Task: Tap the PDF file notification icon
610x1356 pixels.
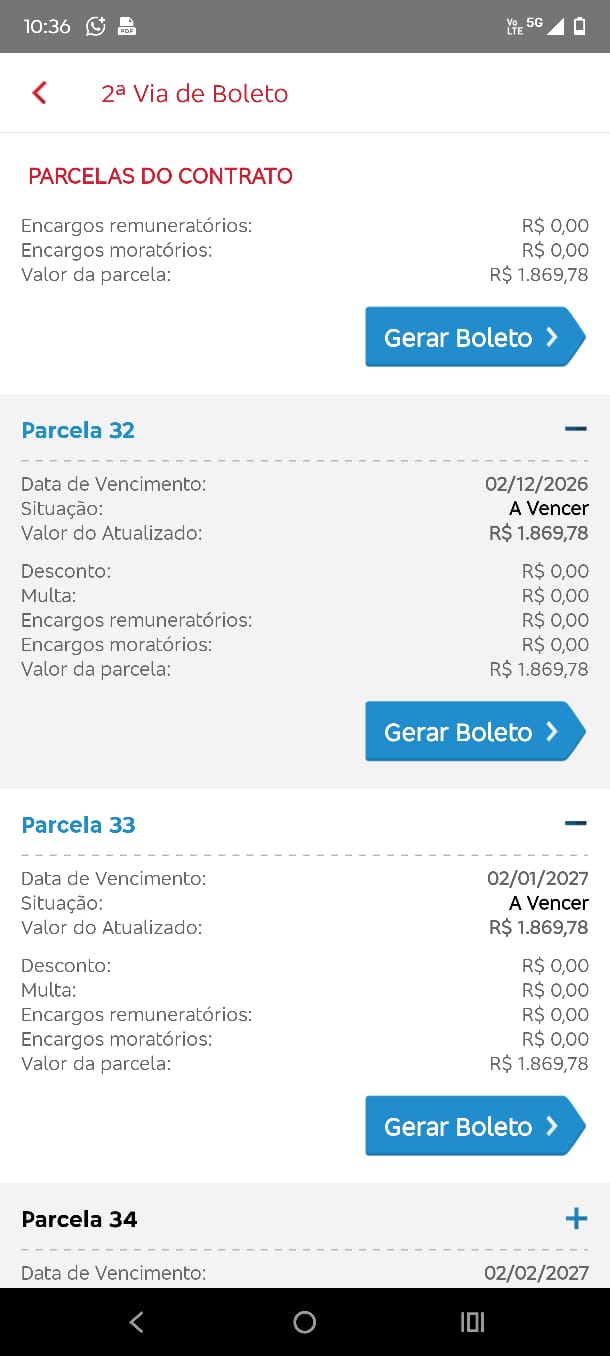Action: (x=127, y=27)
